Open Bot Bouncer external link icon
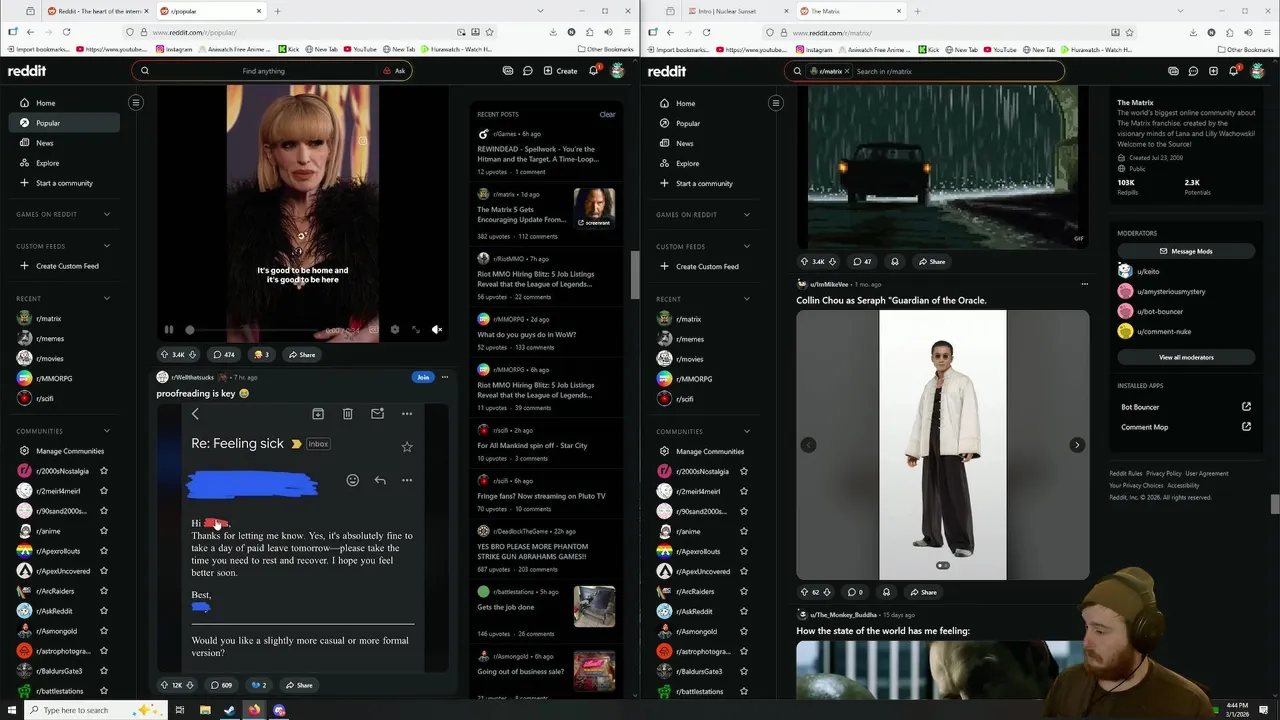 [1246, 407]
